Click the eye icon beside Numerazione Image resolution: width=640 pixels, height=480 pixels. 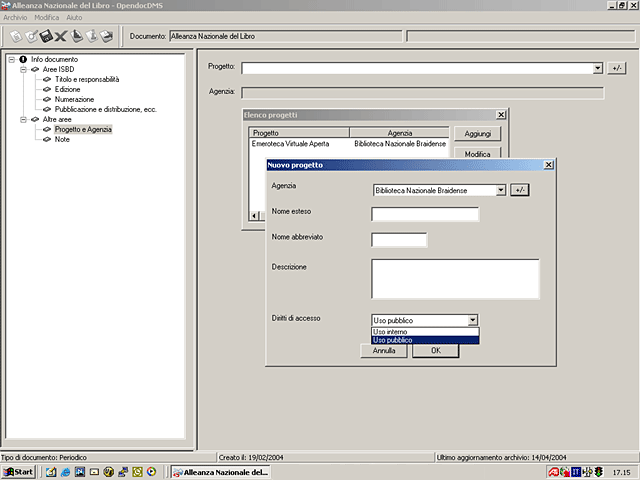click(x=47, y=99)
